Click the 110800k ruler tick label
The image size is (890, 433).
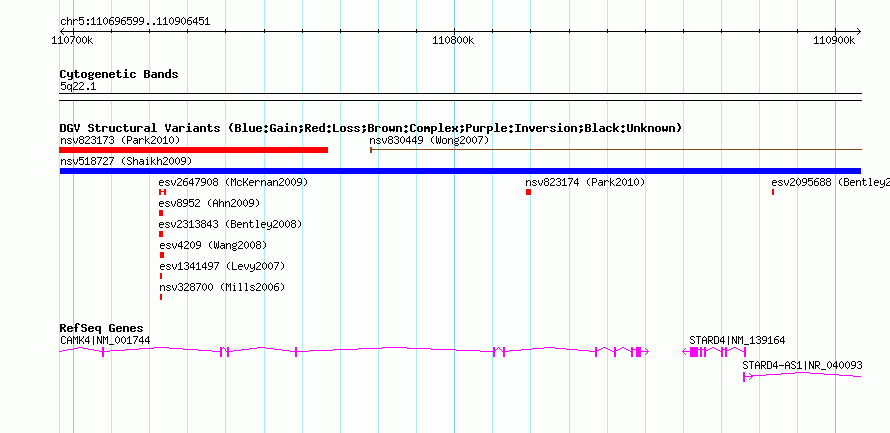click(454, 41)
